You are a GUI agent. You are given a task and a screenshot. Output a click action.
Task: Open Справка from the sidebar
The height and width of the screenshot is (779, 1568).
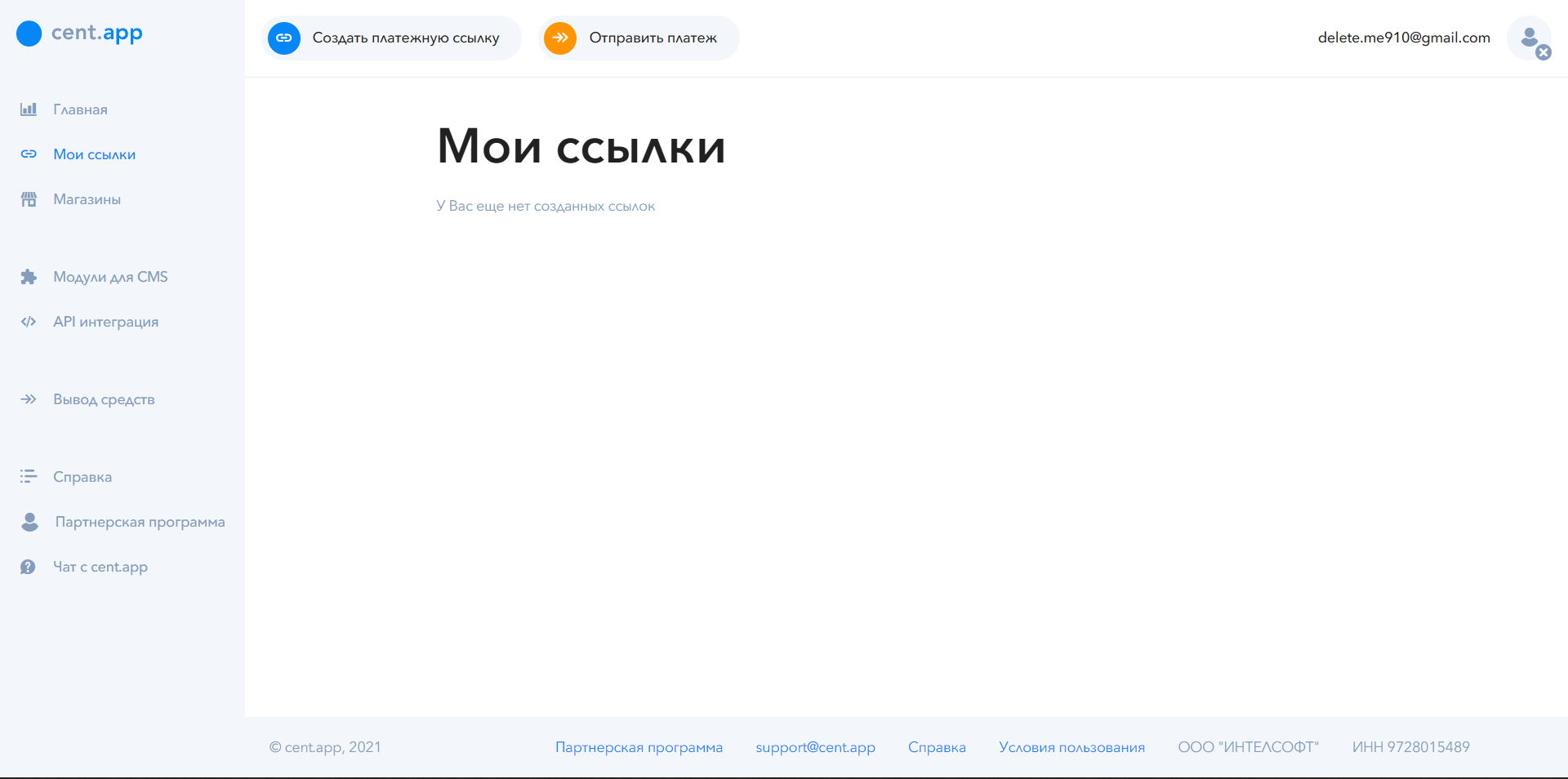pos(82,477)
